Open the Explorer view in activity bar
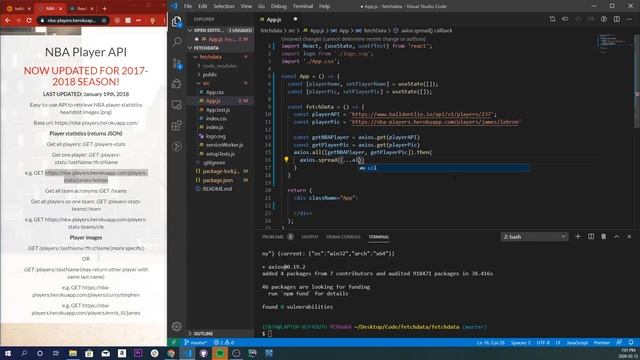 (x=177, y=21)
